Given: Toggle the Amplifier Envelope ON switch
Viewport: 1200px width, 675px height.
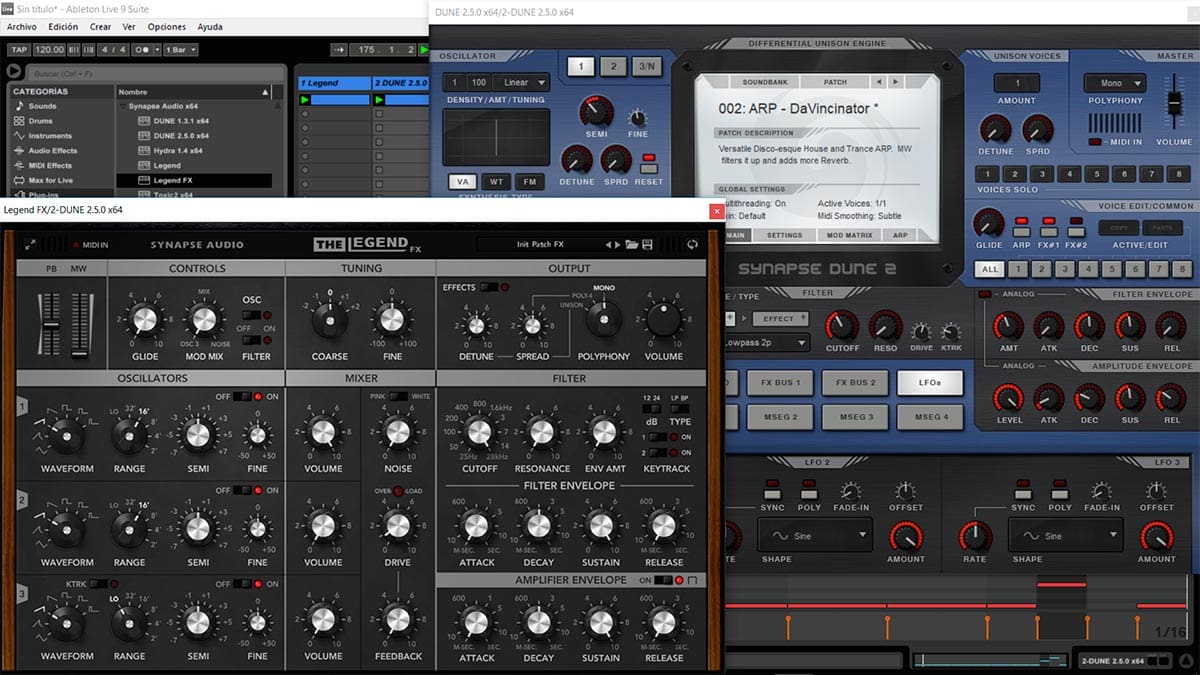Looking at the screenshot, I should pyautogui.click(x=663, y=580).
